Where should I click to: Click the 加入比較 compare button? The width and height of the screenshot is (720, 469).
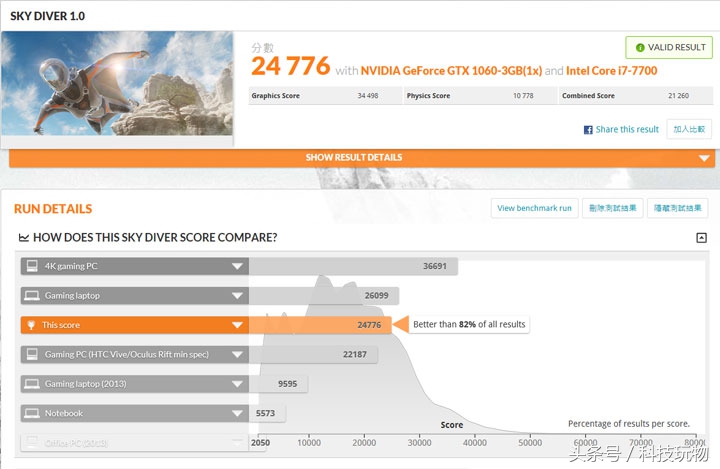(689, 130)
